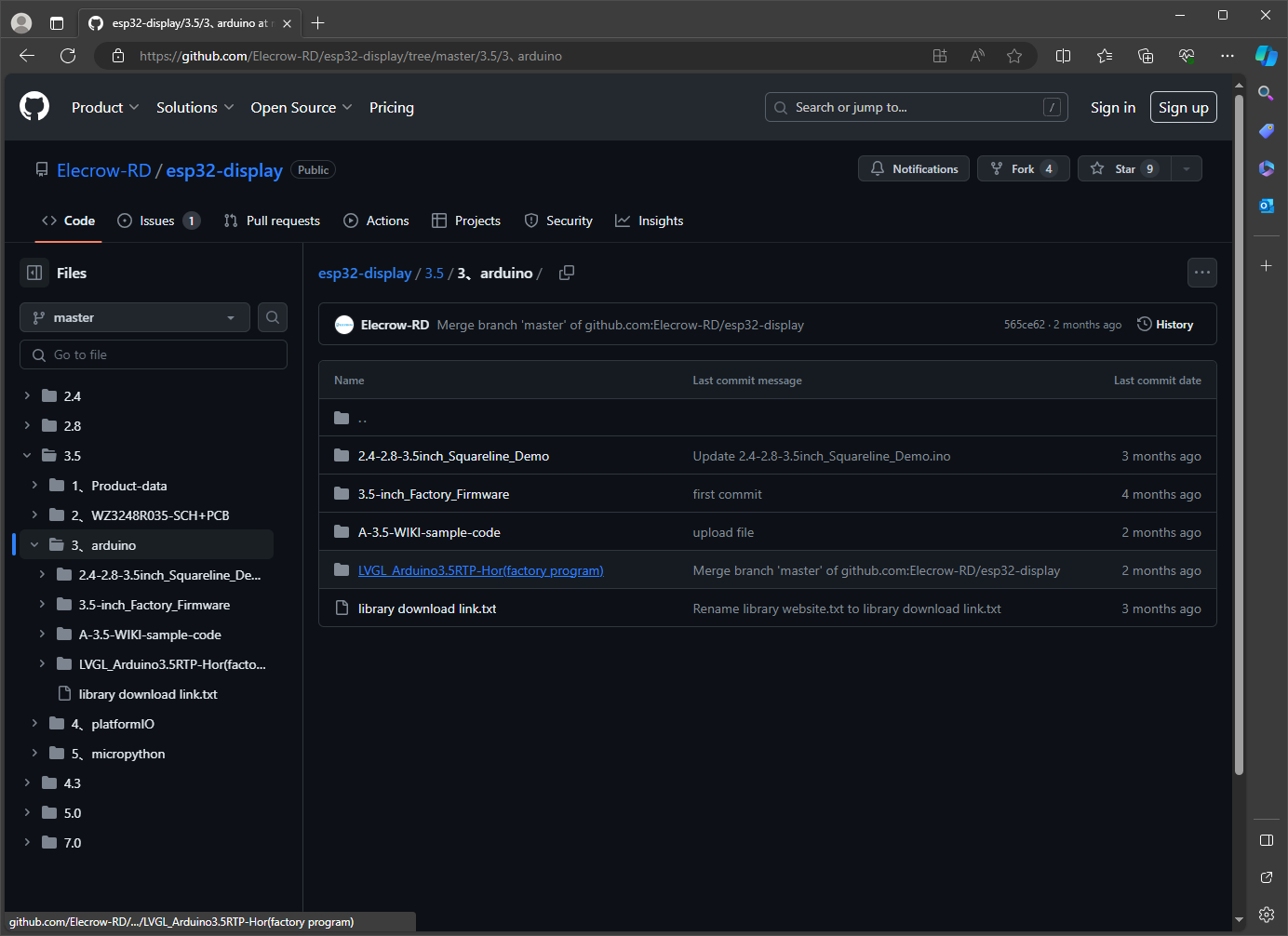View commit History

pos(1165,325)
